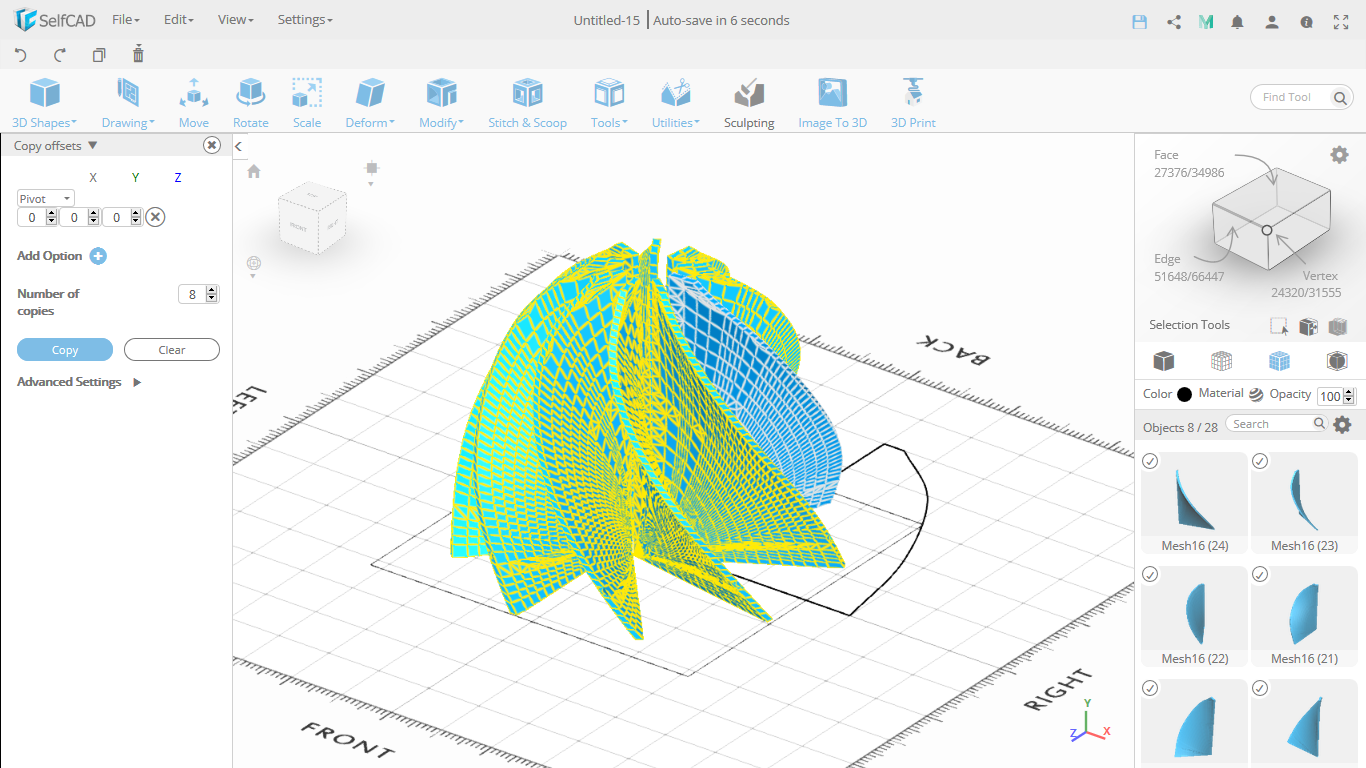1366x768 pixels.
Task: Click the objects Search field
Action: point(1276,424)
